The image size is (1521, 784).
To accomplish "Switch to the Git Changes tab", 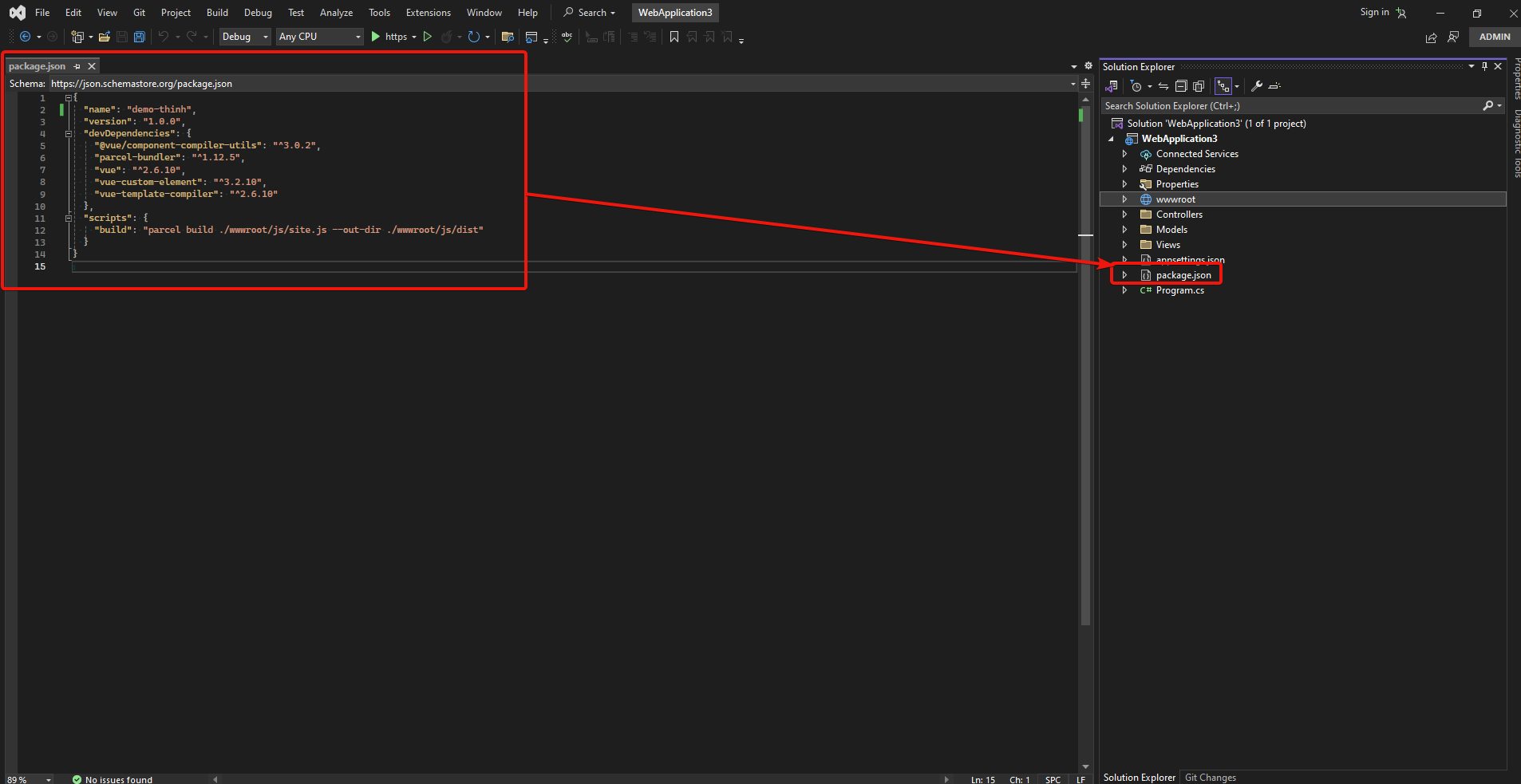I will (1210, 778).
